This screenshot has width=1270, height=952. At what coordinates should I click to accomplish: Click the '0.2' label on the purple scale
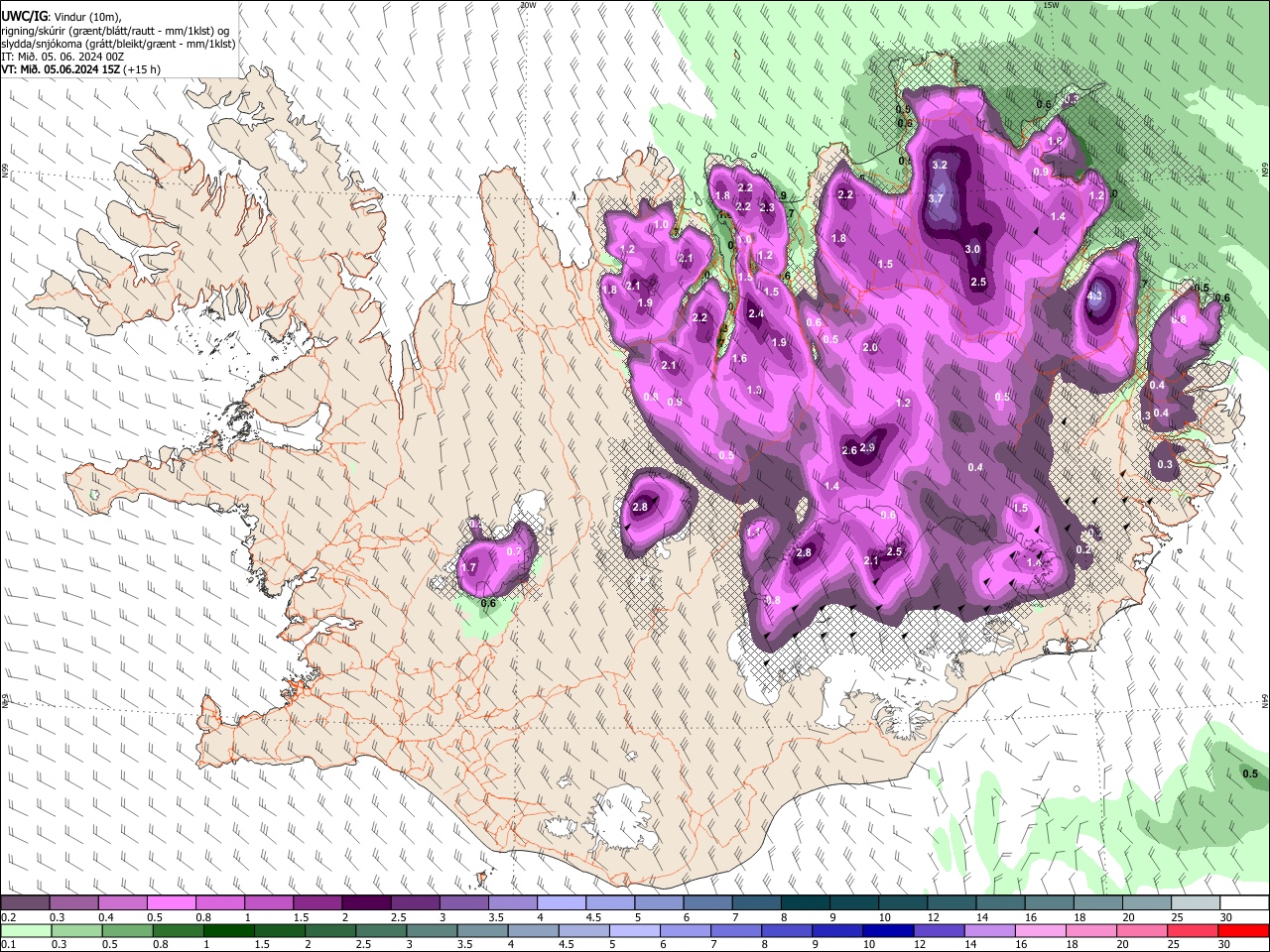click(x=8, y=917)
